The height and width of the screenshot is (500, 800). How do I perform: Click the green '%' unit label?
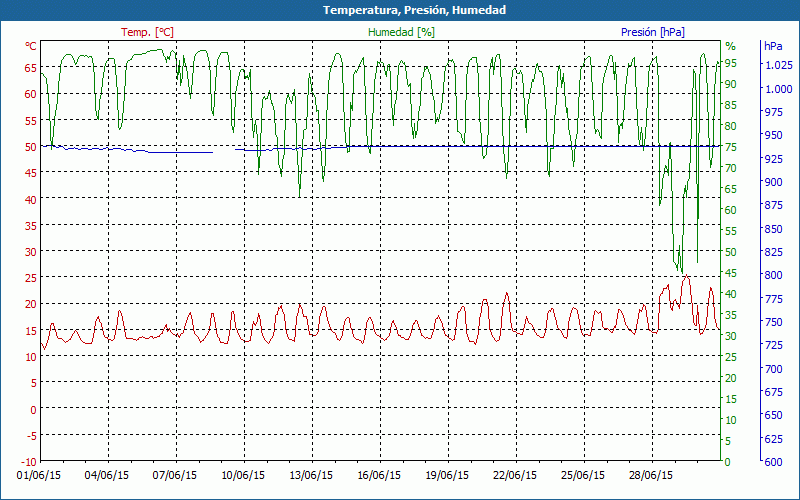pos(731,46)
